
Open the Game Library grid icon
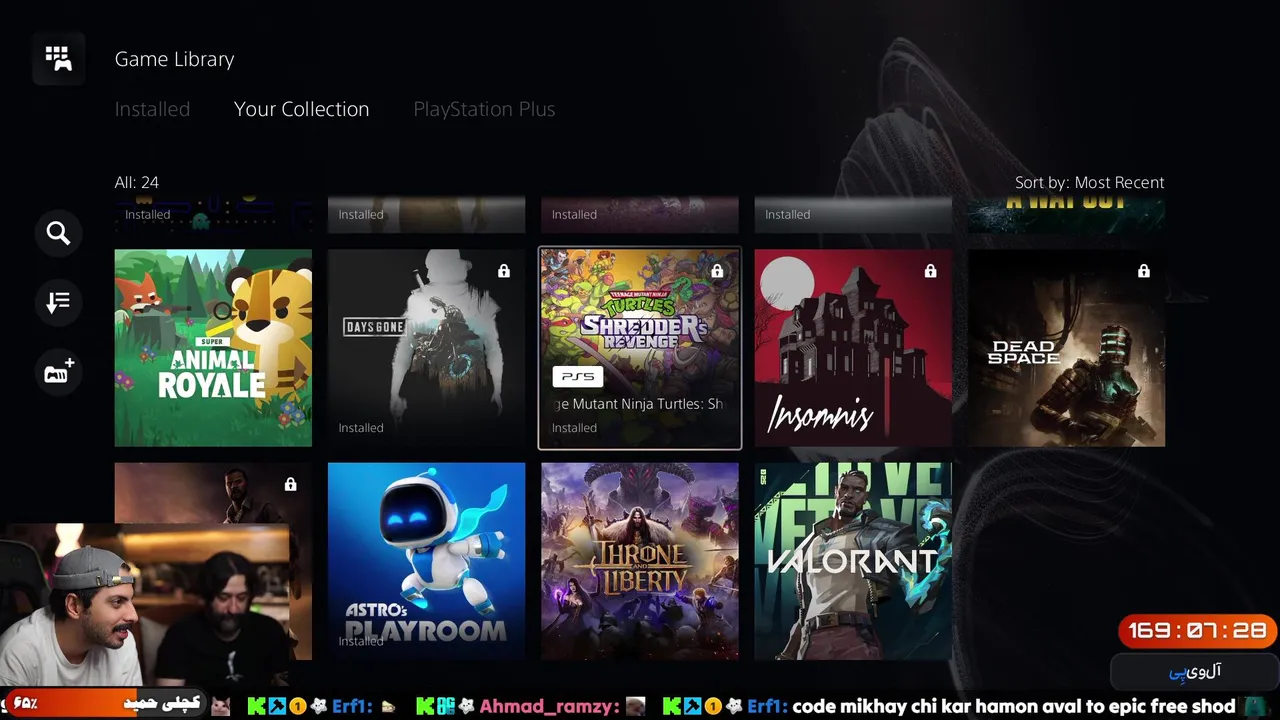[x=58, y=58]
